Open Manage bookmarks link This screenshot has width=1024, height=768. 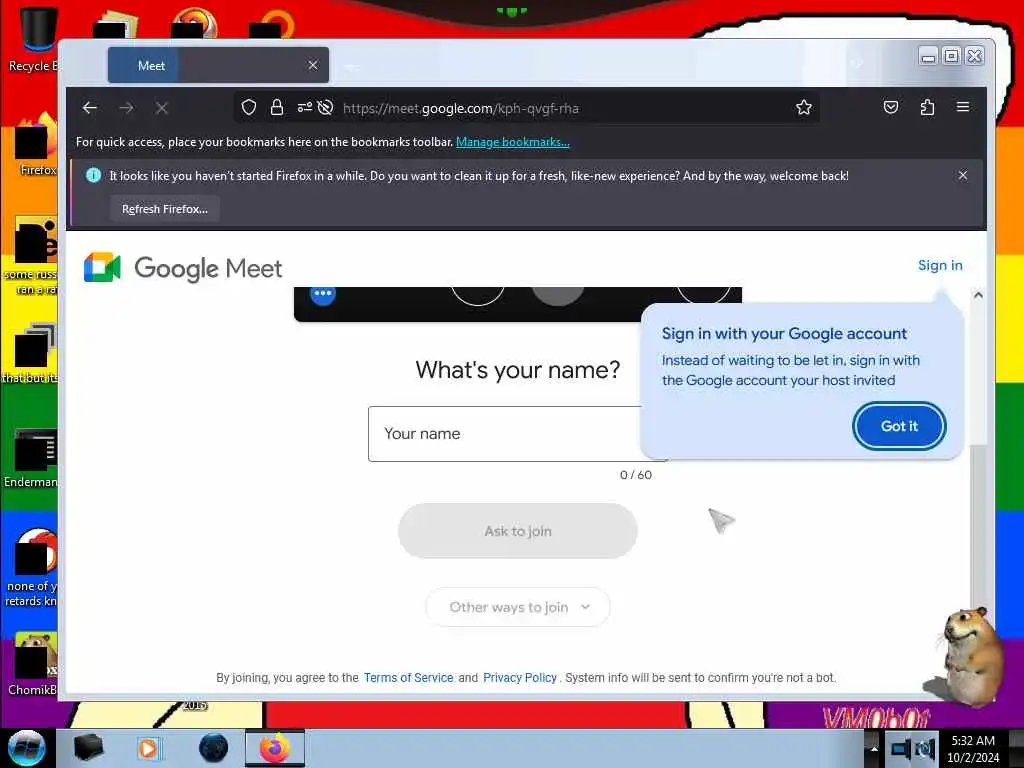513,142
